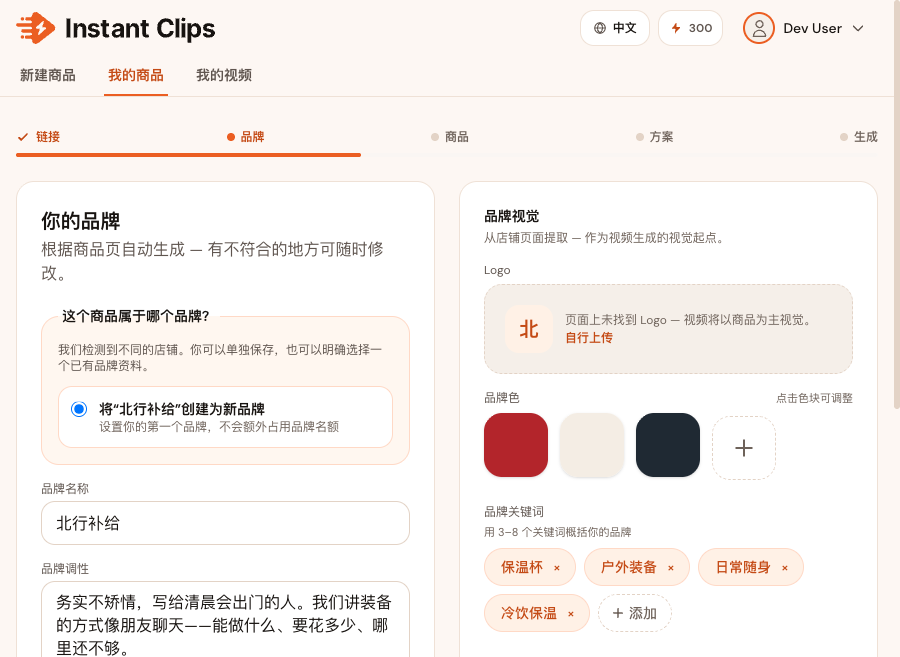Click the 添加 keyword button
The image size is (900, 657).
634,613
